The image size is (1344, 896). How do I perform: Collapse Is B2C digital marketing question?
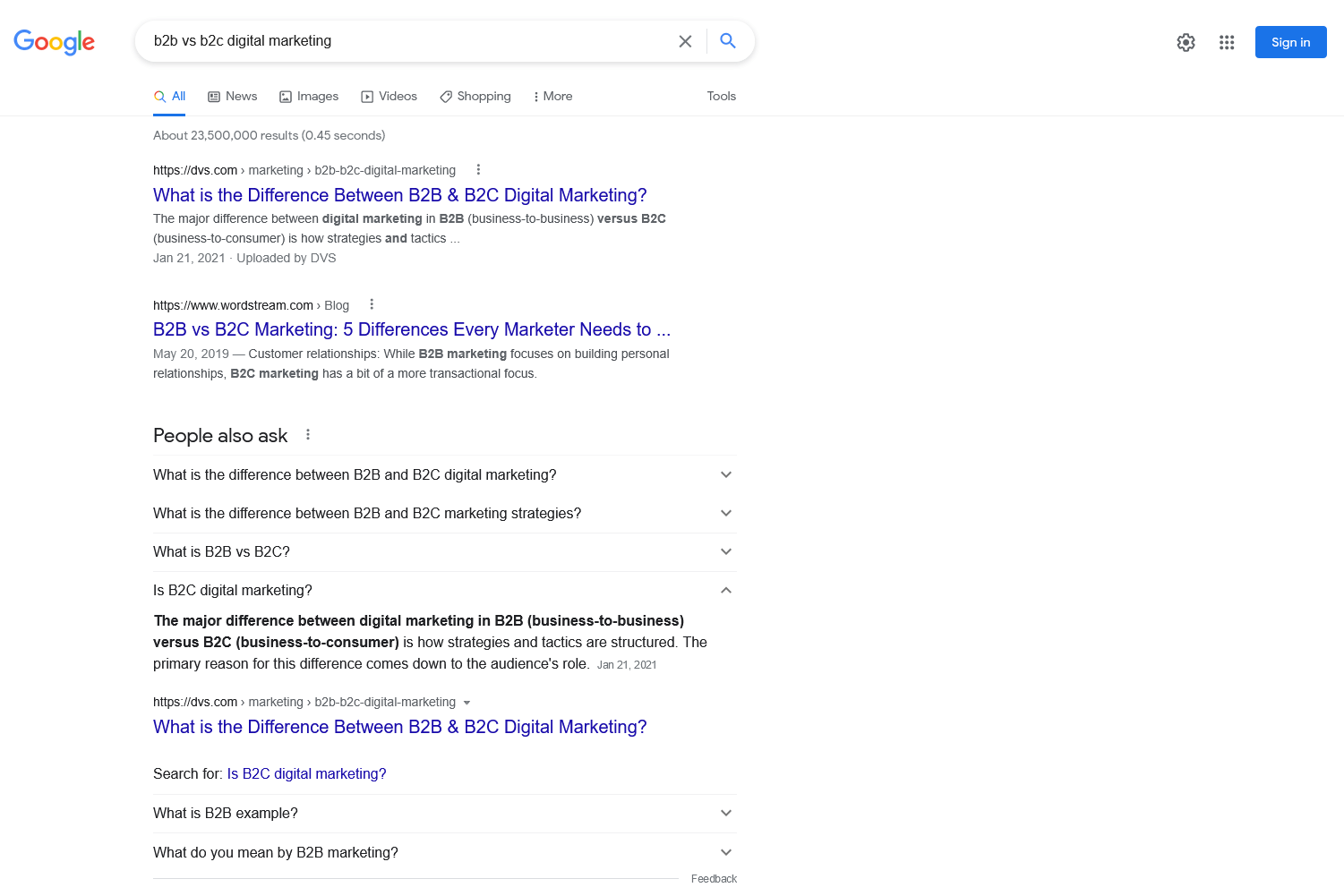pyautogui.click(x=445, y=590)
